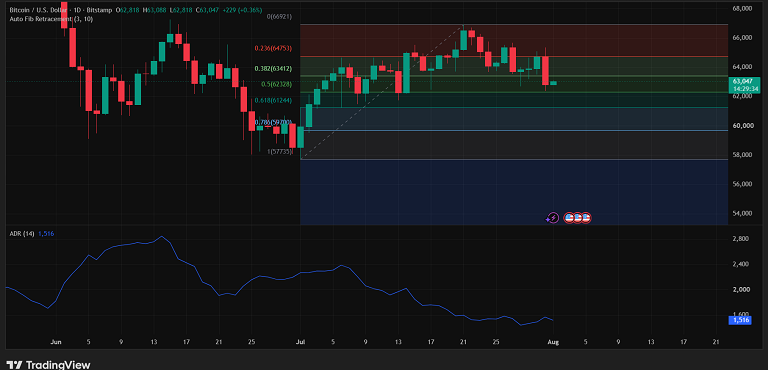Click the red 0.236 Fibonacci zone band

click(x=514, y=40)
